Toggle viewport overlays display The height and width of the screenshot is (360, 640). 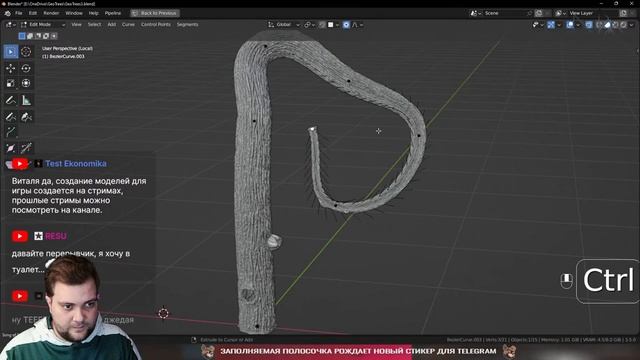coord(570,25)
